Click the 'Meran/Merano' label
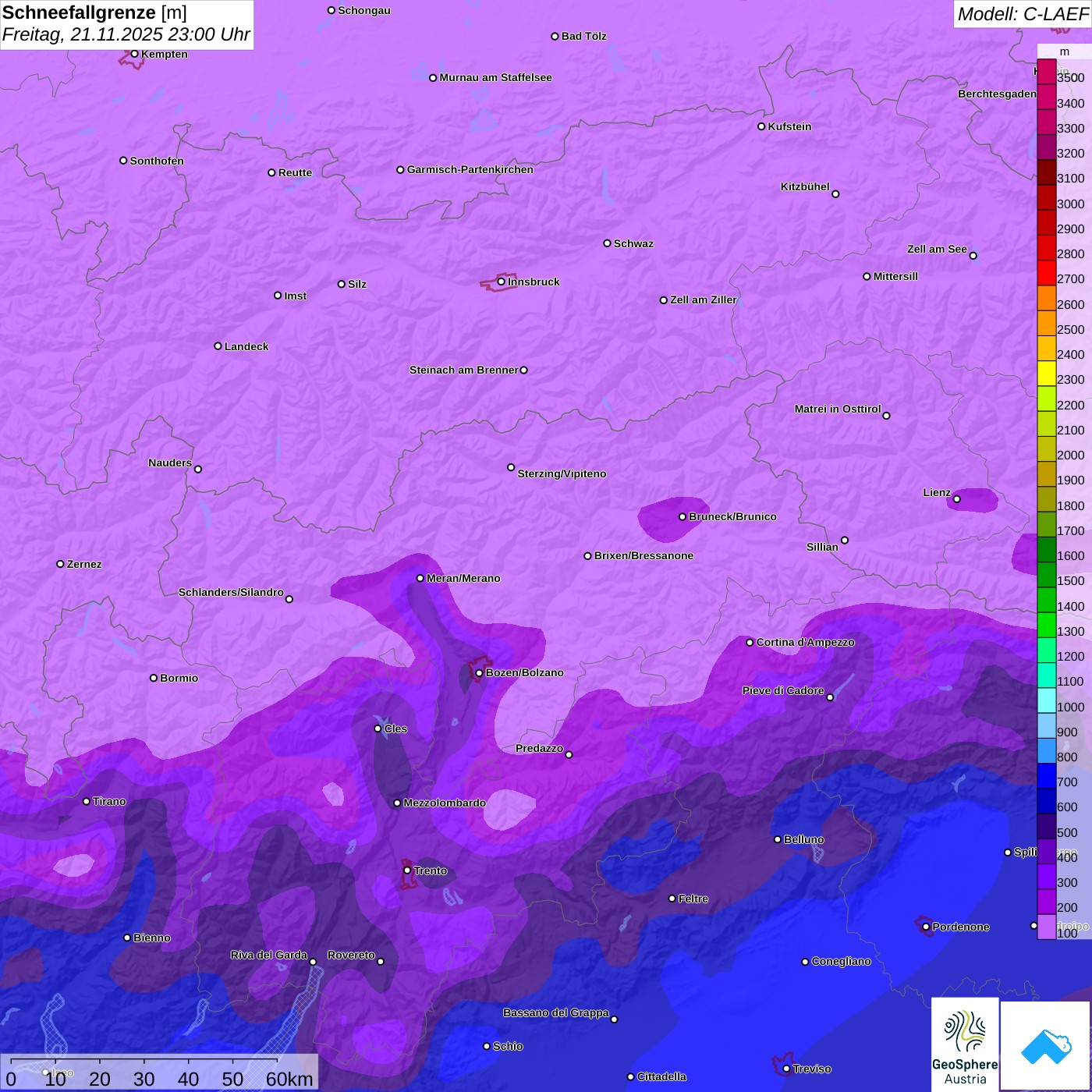 (463, 578)
